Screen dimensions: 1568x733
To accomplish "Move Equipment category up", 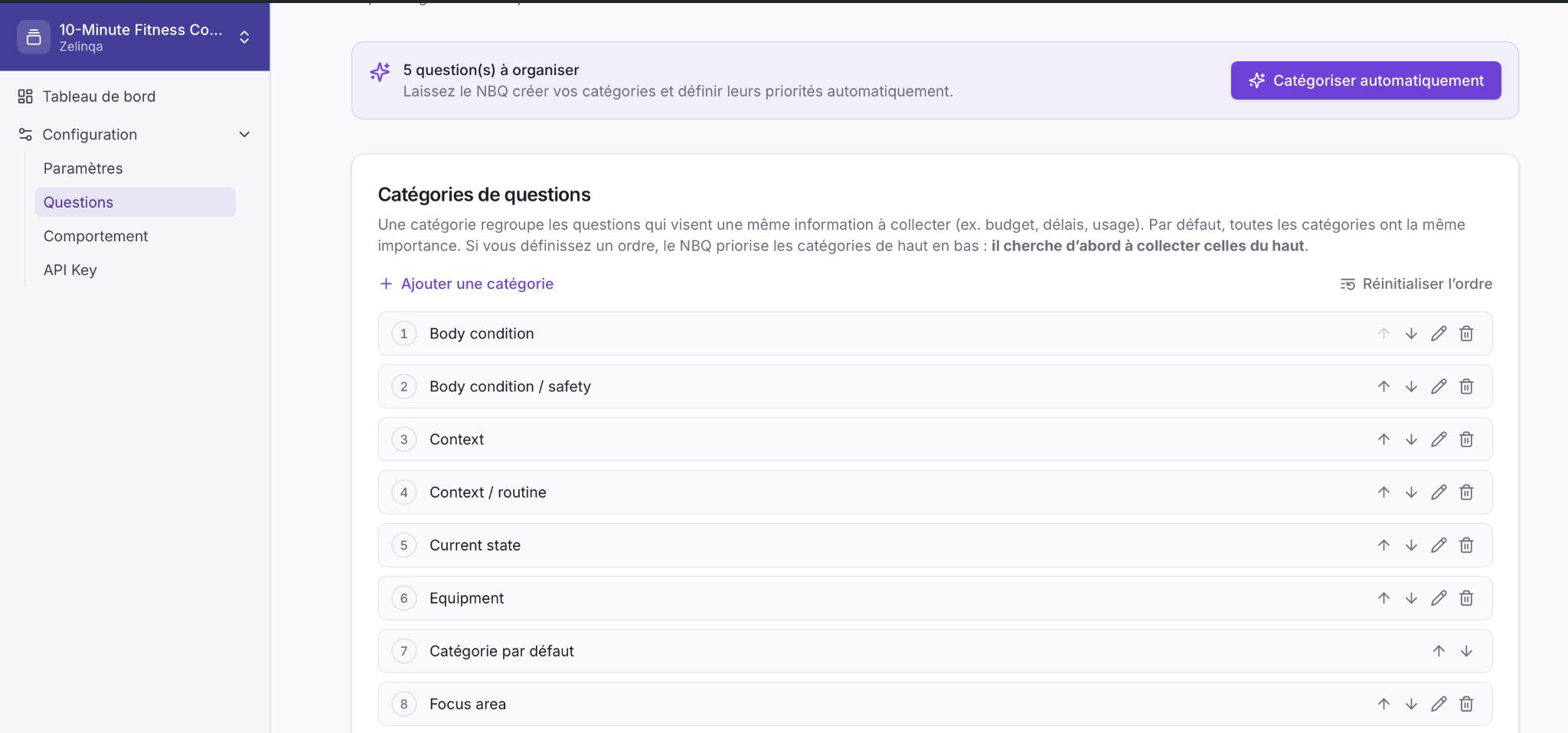I will coord(1383,597).
